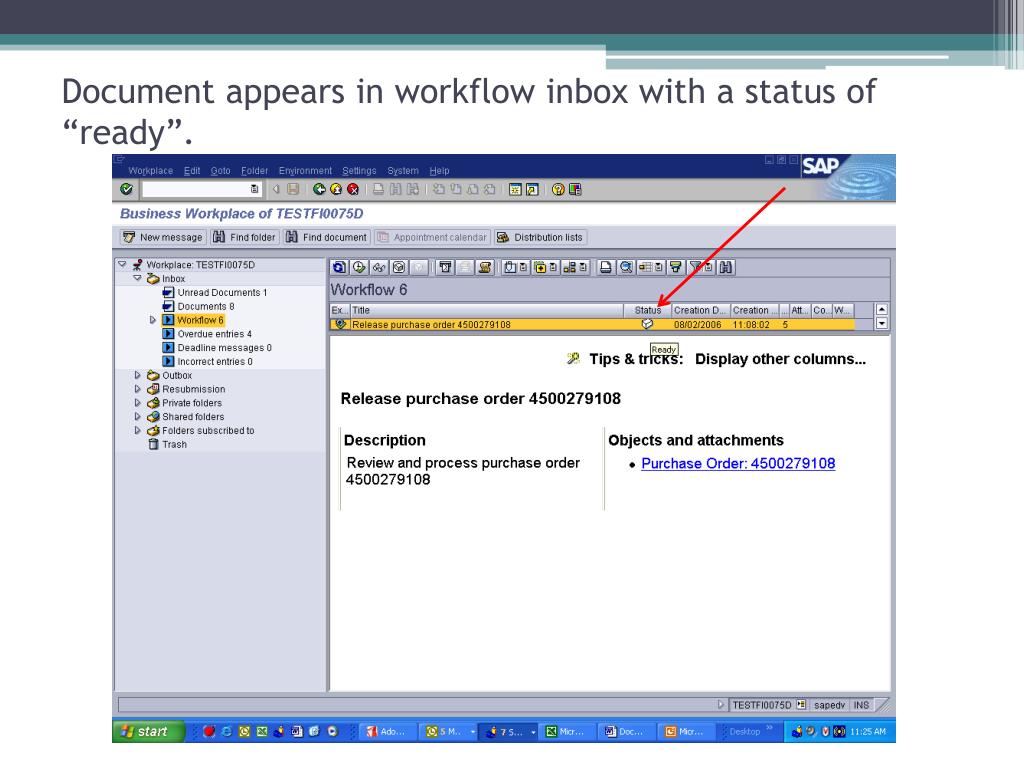Open the Select layout dropdown arrow
This screenshot has width=1024, height=768.
click(659, 267)
